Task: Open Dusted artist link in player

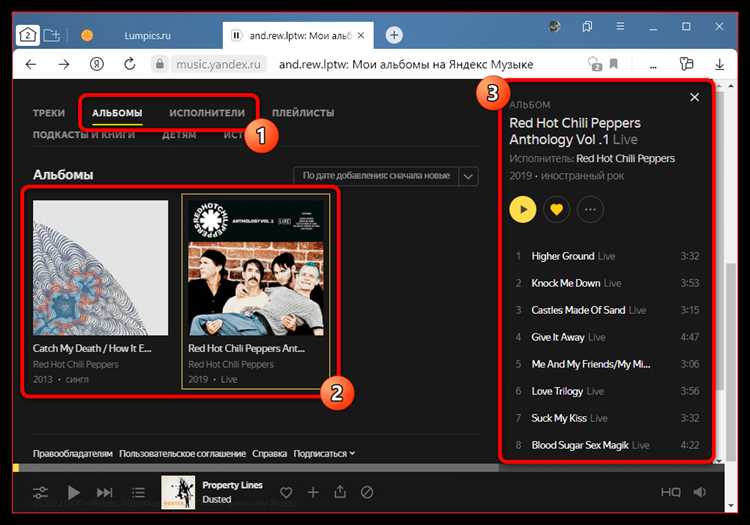Action: tap(217, 499)
